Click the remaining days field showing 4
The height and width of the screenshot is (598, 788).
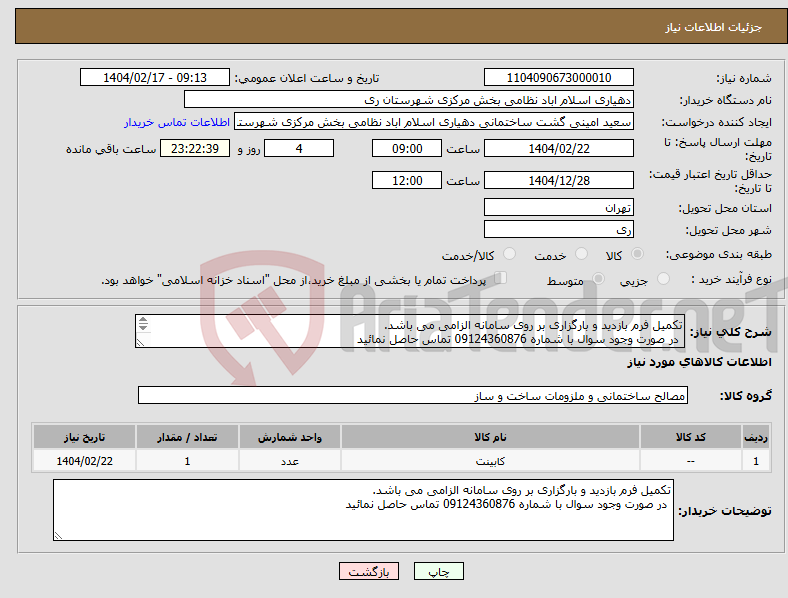[299, 148]
